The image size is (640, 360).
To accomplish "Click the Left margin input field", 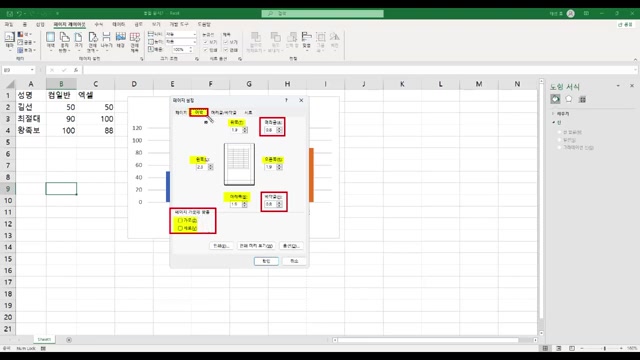I will click(202, 167).
